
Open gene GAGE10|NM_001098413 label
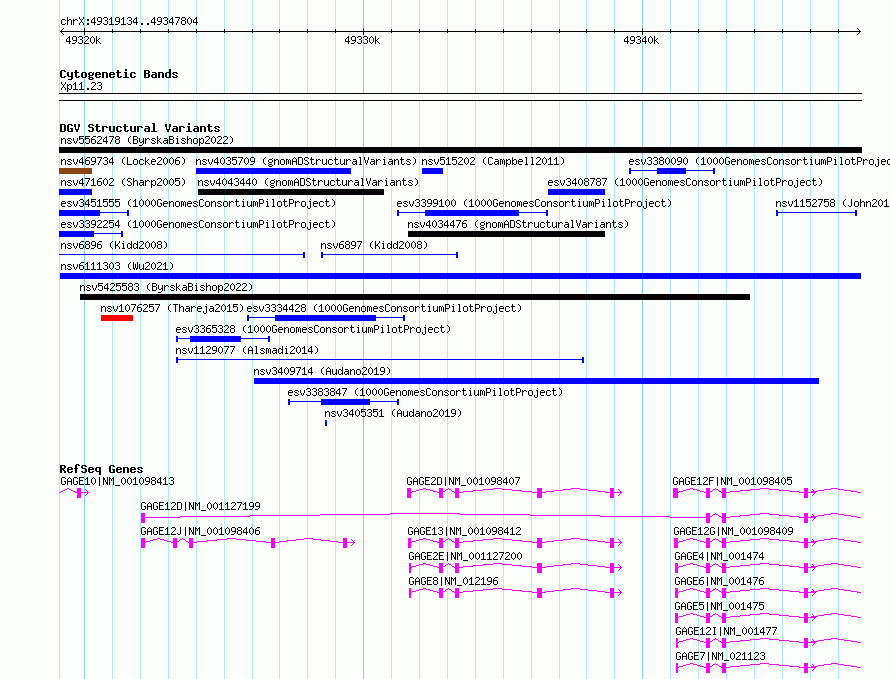[117, 481]
